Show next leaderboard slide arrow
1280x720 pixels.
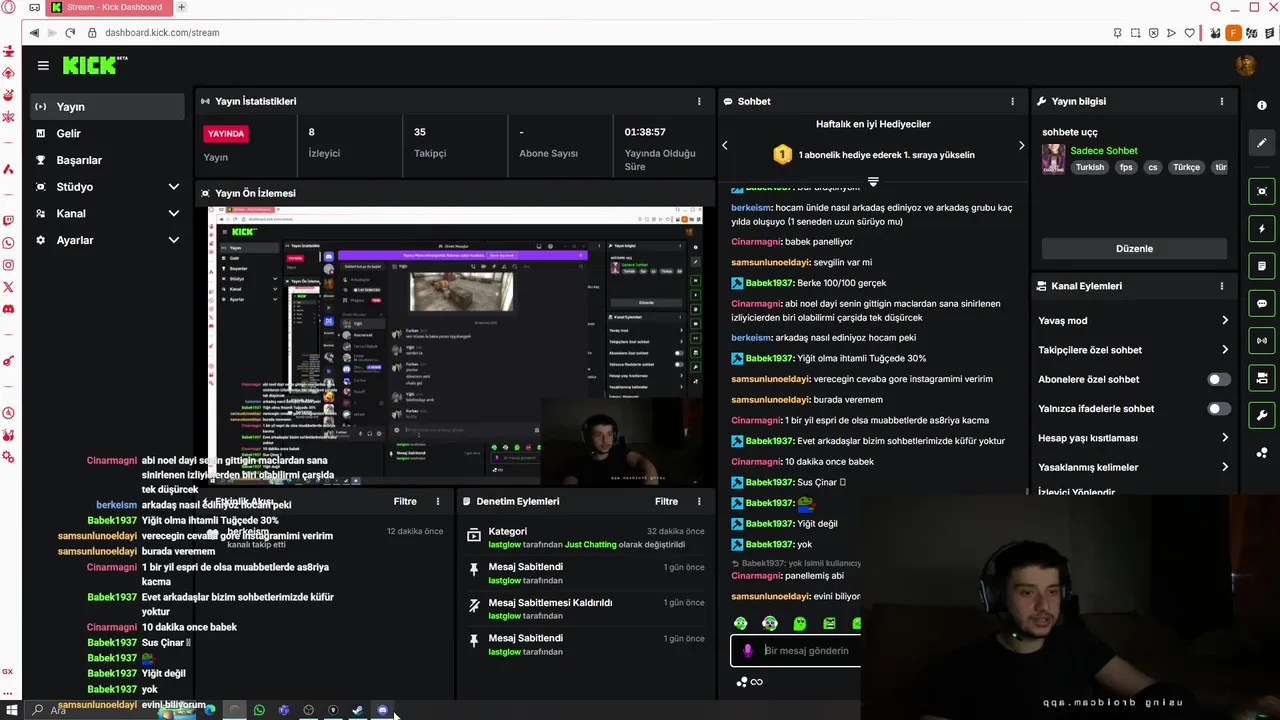click(x=1021, y=146)
